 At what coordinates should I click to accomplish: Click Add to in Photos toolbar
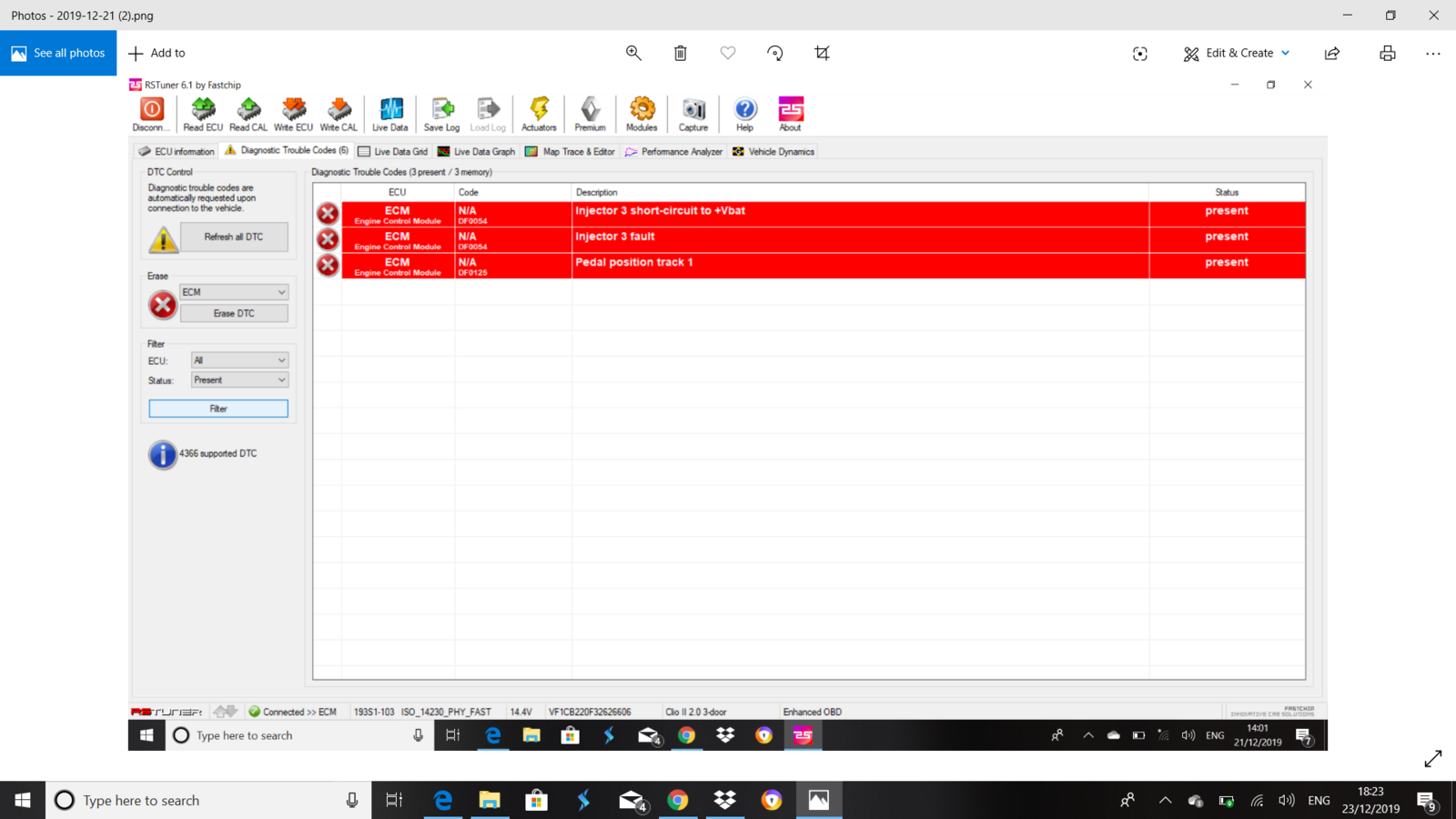coord(157,53)
